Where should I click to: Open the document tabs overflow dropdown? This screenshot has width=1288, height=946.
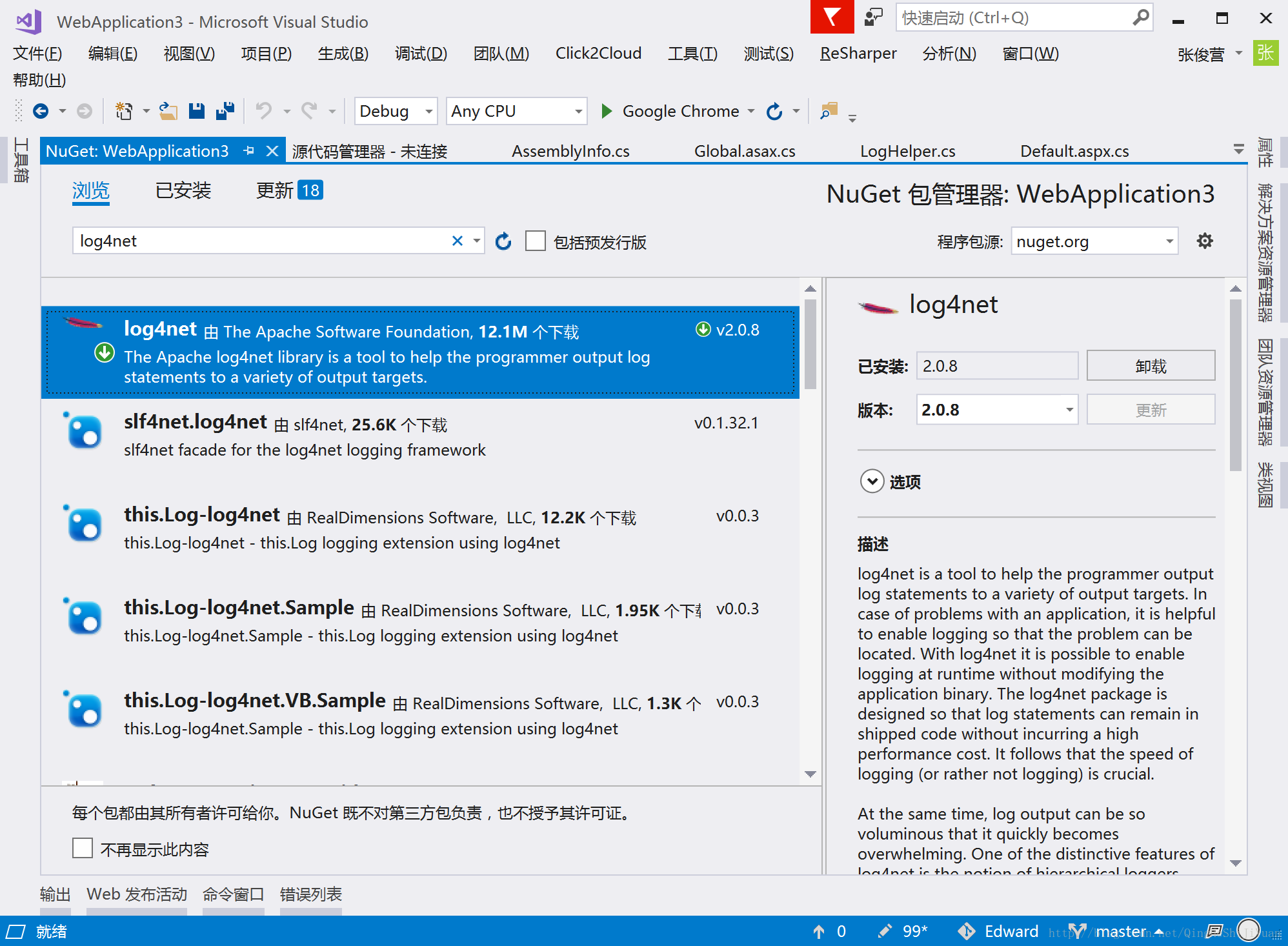point(1238,150)
